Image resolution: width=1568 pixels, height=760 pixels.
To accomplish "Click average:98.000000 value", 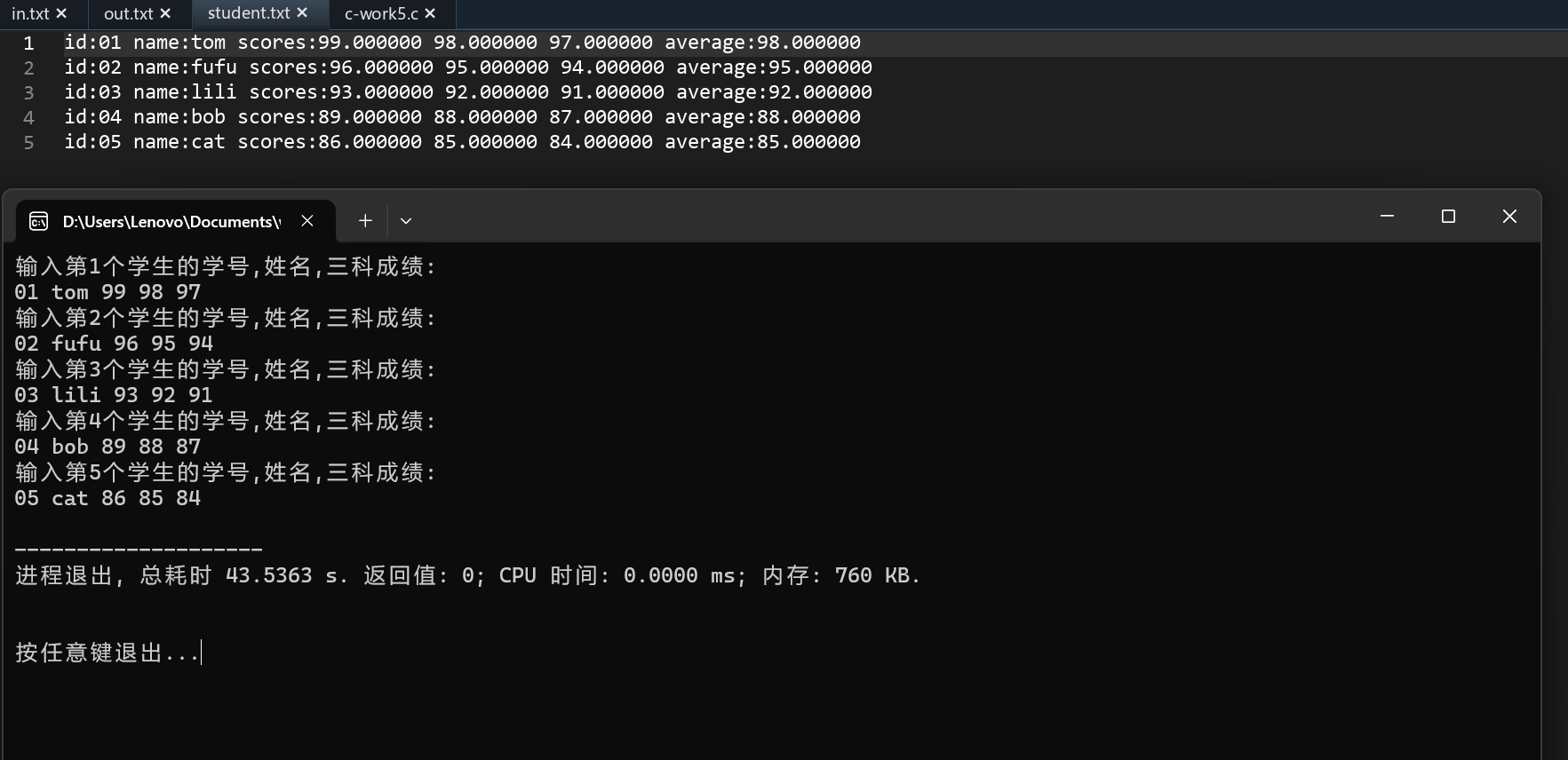I will 762,43.
